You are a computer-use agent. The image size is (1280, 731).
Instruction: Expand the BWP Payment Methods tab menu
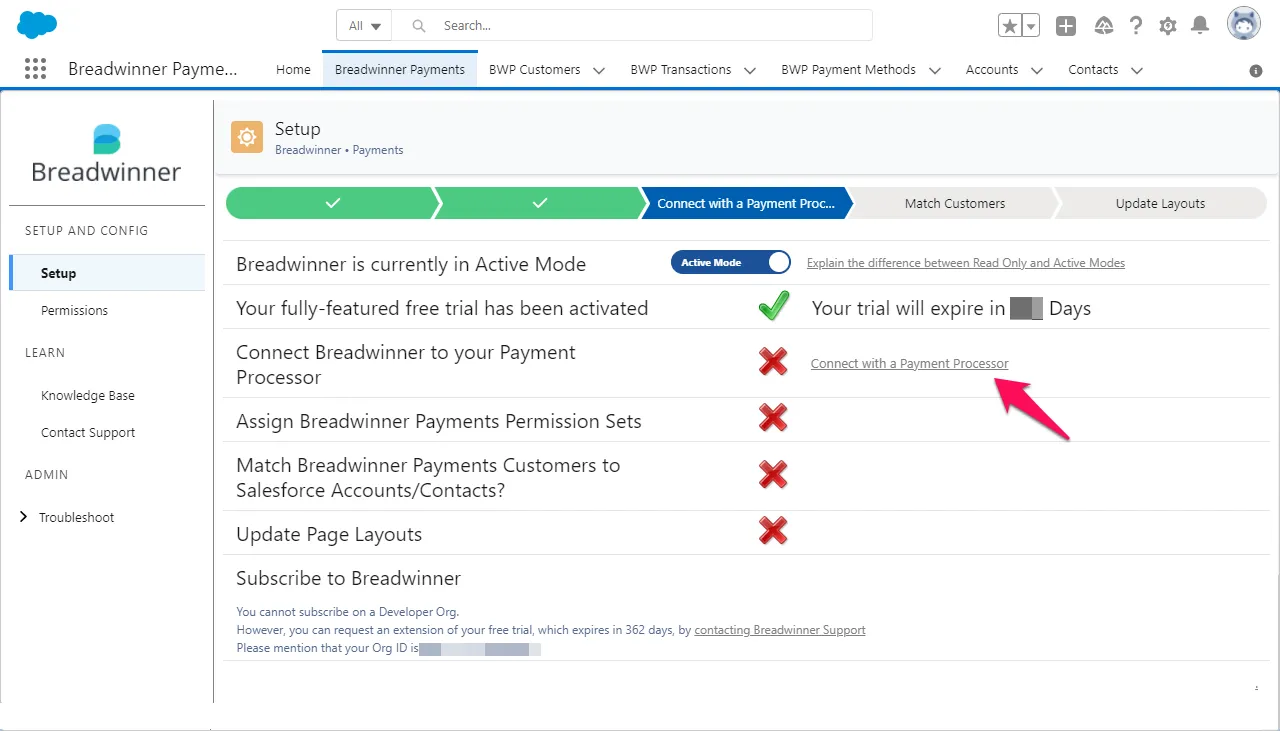[x=935, y=70]
